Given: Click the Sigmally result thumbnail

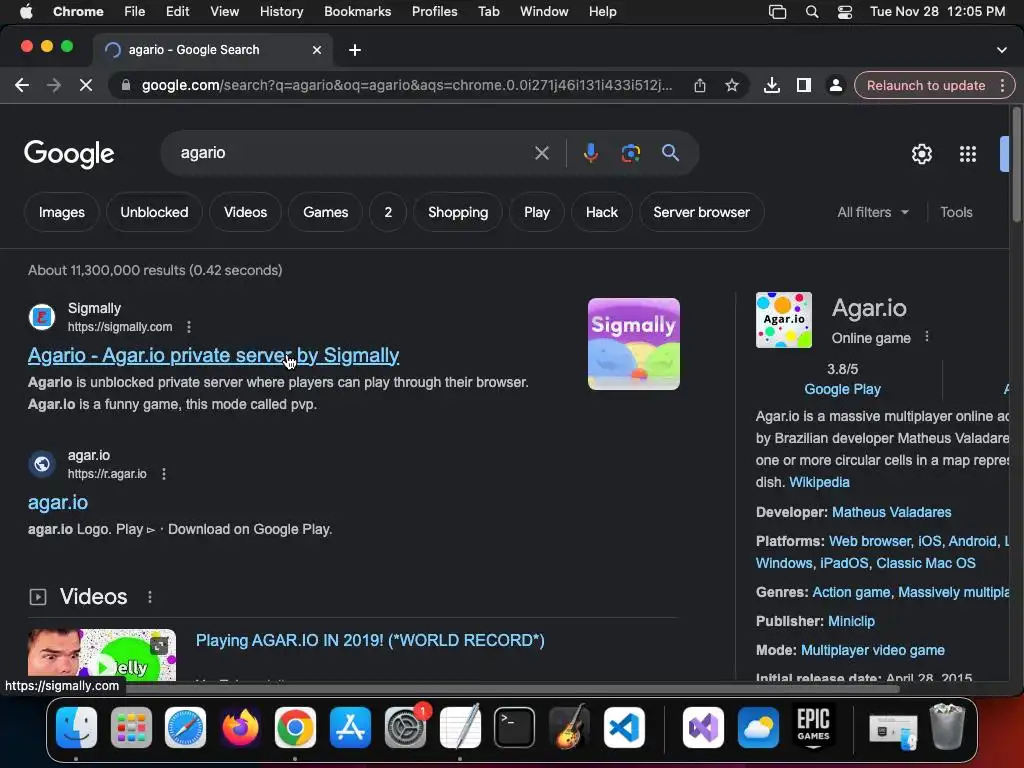Looking at the screenshot, I should pyautogui.click(x=633, y=344).
